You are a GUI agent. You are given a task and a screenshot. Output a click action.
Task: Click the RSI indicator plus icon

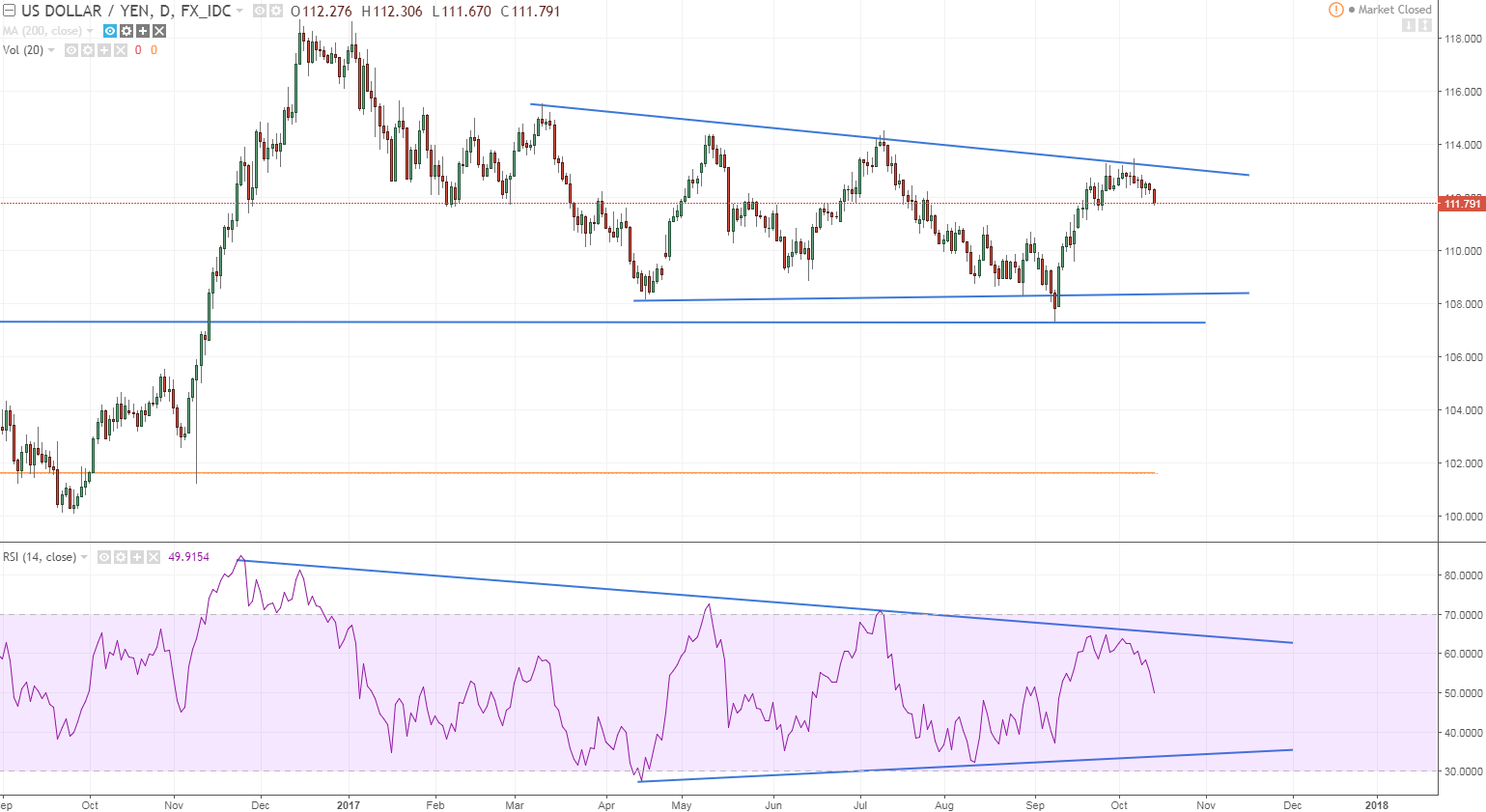coord(137,557)
